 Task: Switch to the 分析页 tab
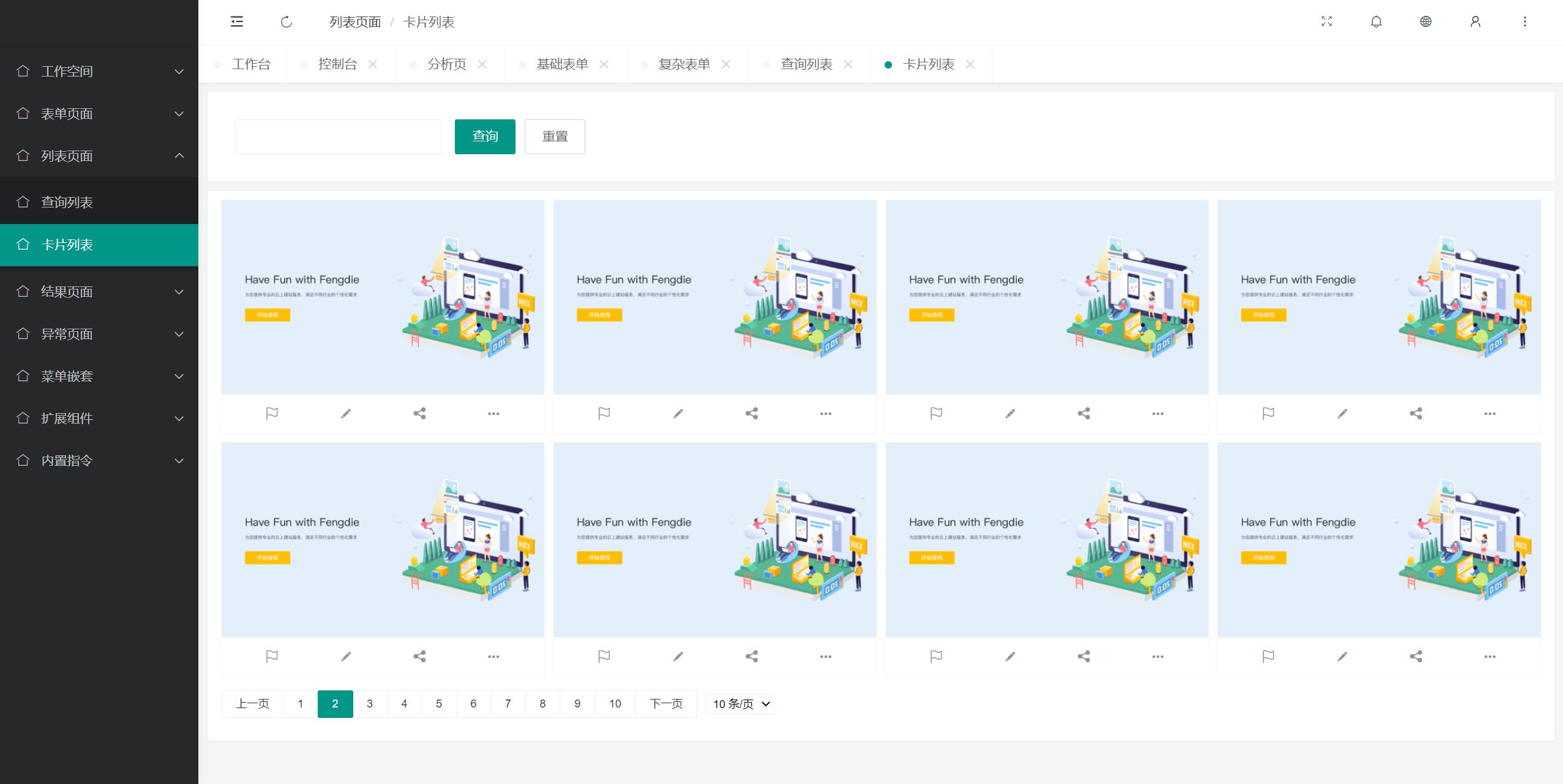coord(447,64)
